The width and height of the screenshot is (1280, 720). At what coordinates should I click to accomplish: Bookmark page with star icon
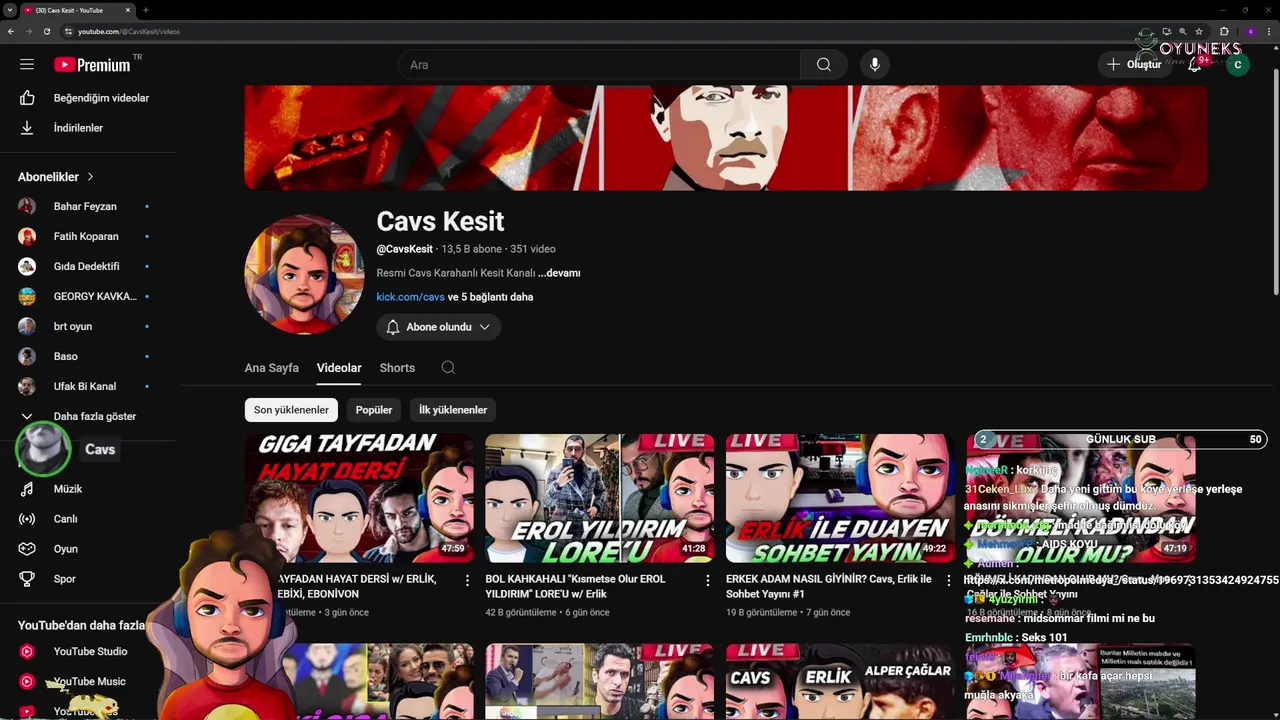coord(1198,31)
